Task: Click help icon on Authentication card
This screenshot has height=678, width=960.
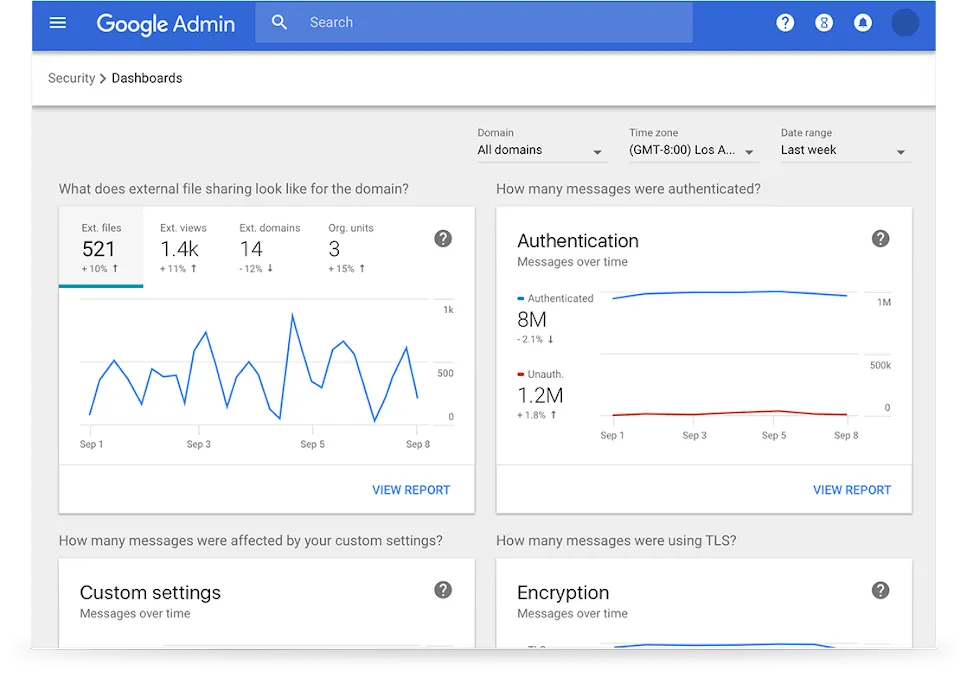Action: (880, 238)
